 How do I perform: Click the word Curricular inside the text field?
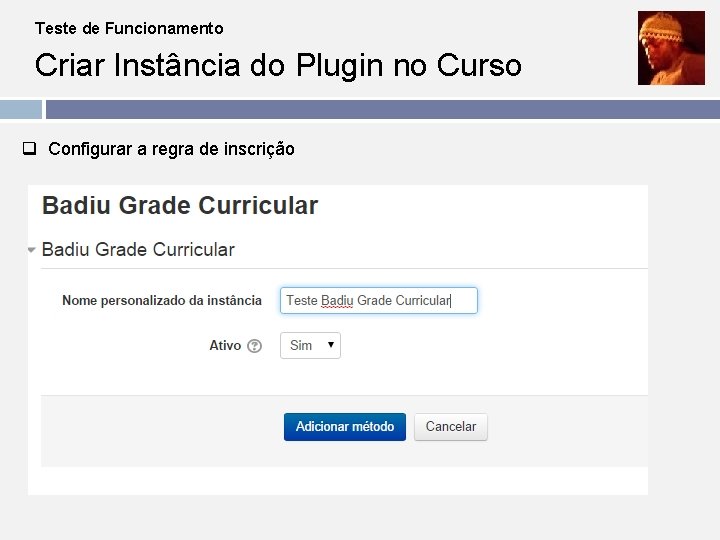pyautogui.click(x=423, y=300)
